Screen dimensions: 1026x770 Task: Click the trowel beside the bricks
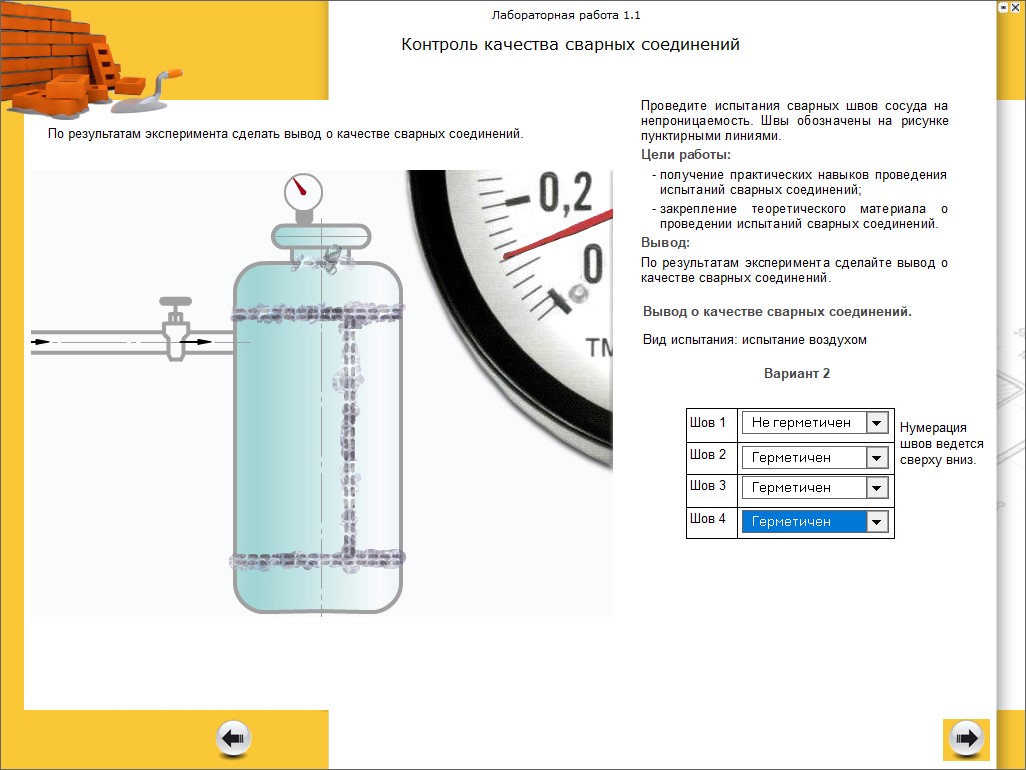(148, 91)
